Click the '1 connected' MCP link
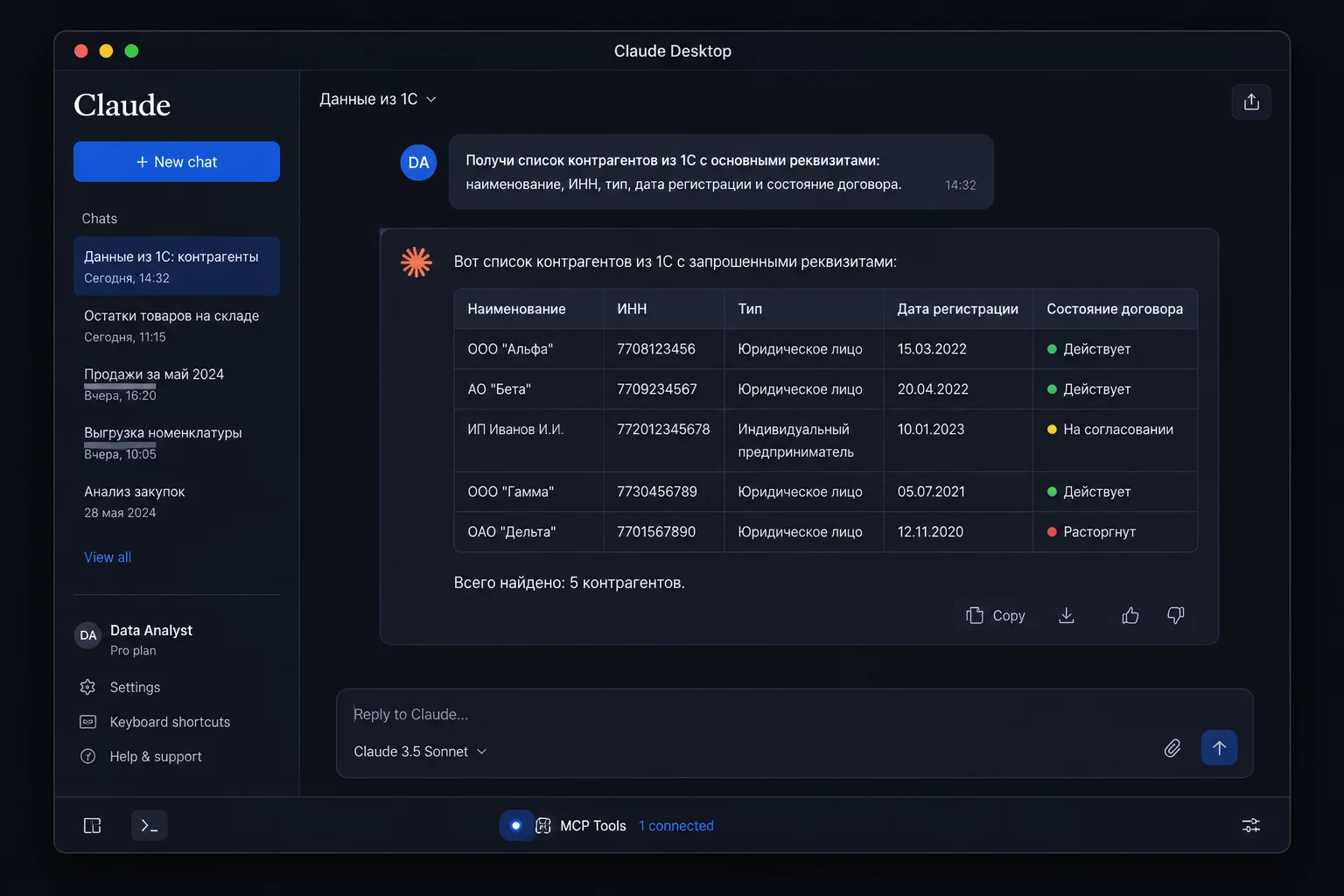Viewport: 1344px width, 896px height. click(676, 826)
